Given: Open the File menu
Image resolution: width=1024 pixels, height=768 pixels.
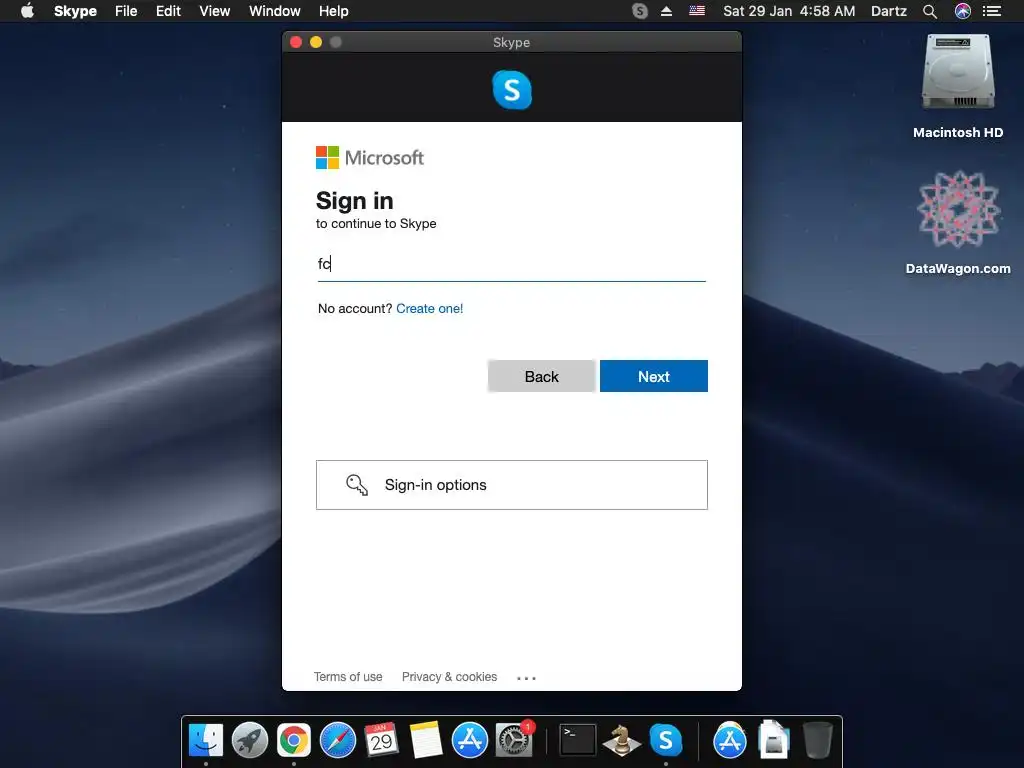Looking at the screenshot, I should pos(126,11).
